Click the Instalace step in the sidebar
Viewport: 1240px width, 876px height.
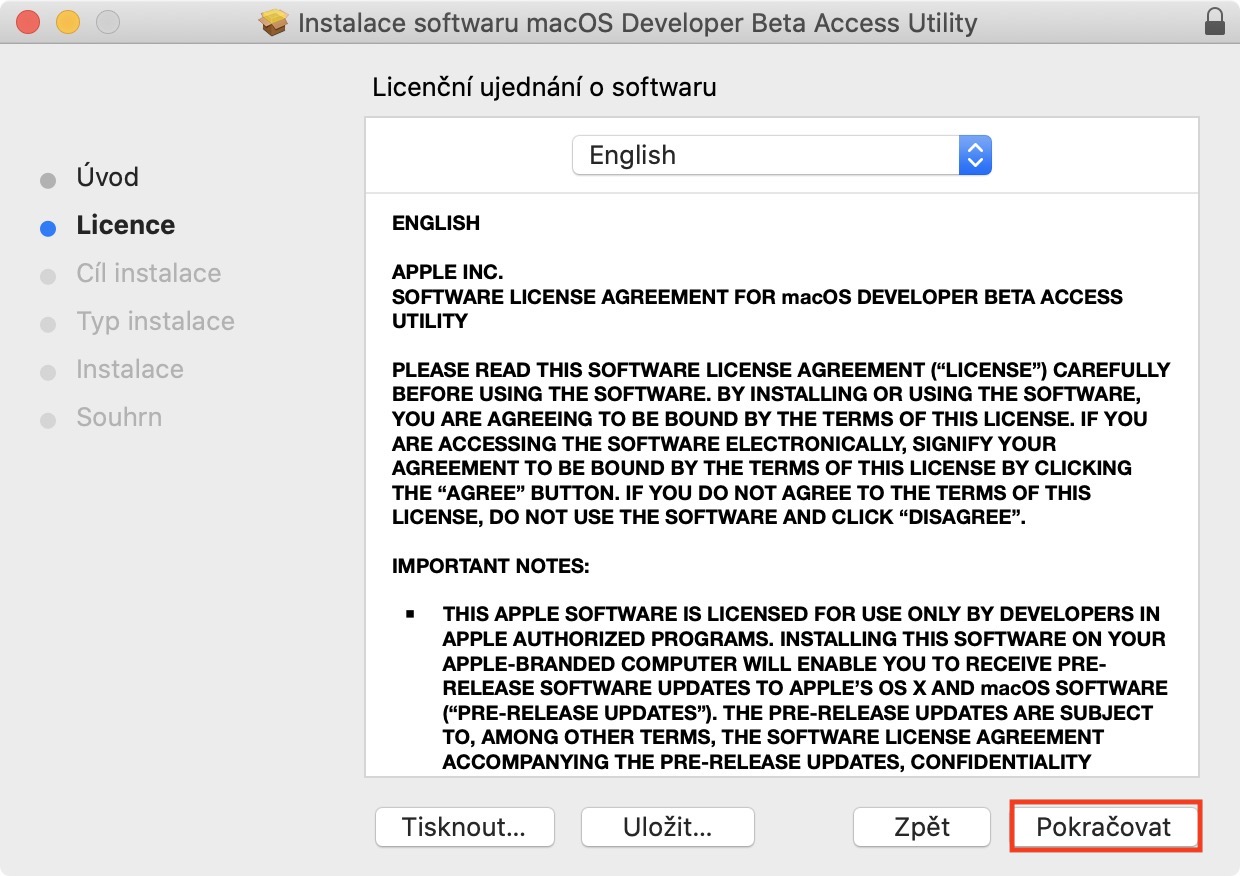tap(130, 369)
